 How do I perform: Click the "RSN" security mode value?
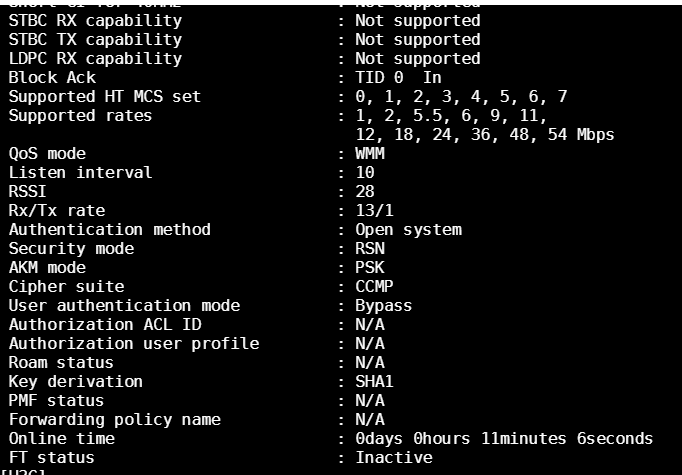coord(370,248)
